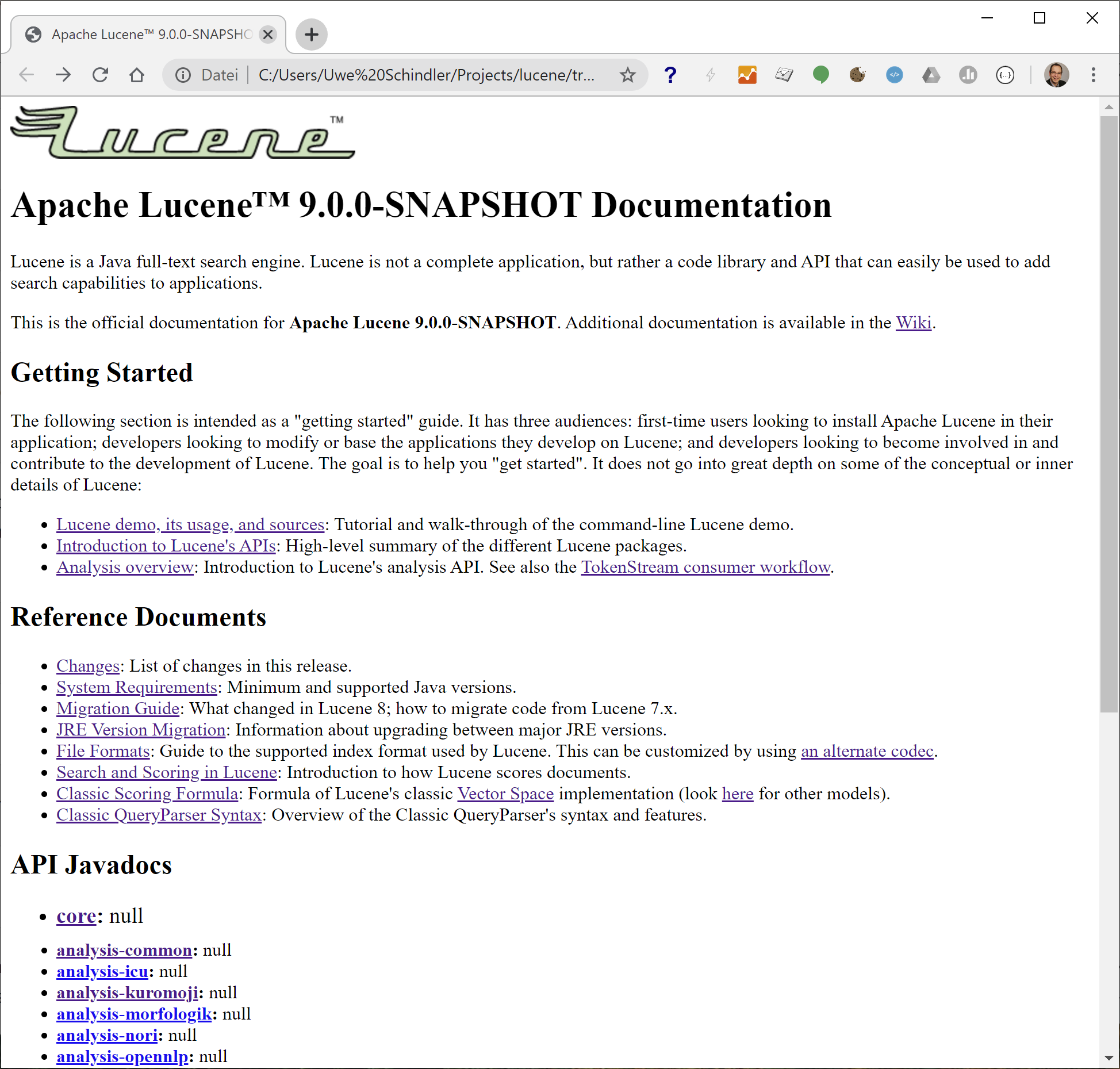Follow TokenStream consumer workflow link
This screenshot has height=1069, width=1120.
[705, 567]
